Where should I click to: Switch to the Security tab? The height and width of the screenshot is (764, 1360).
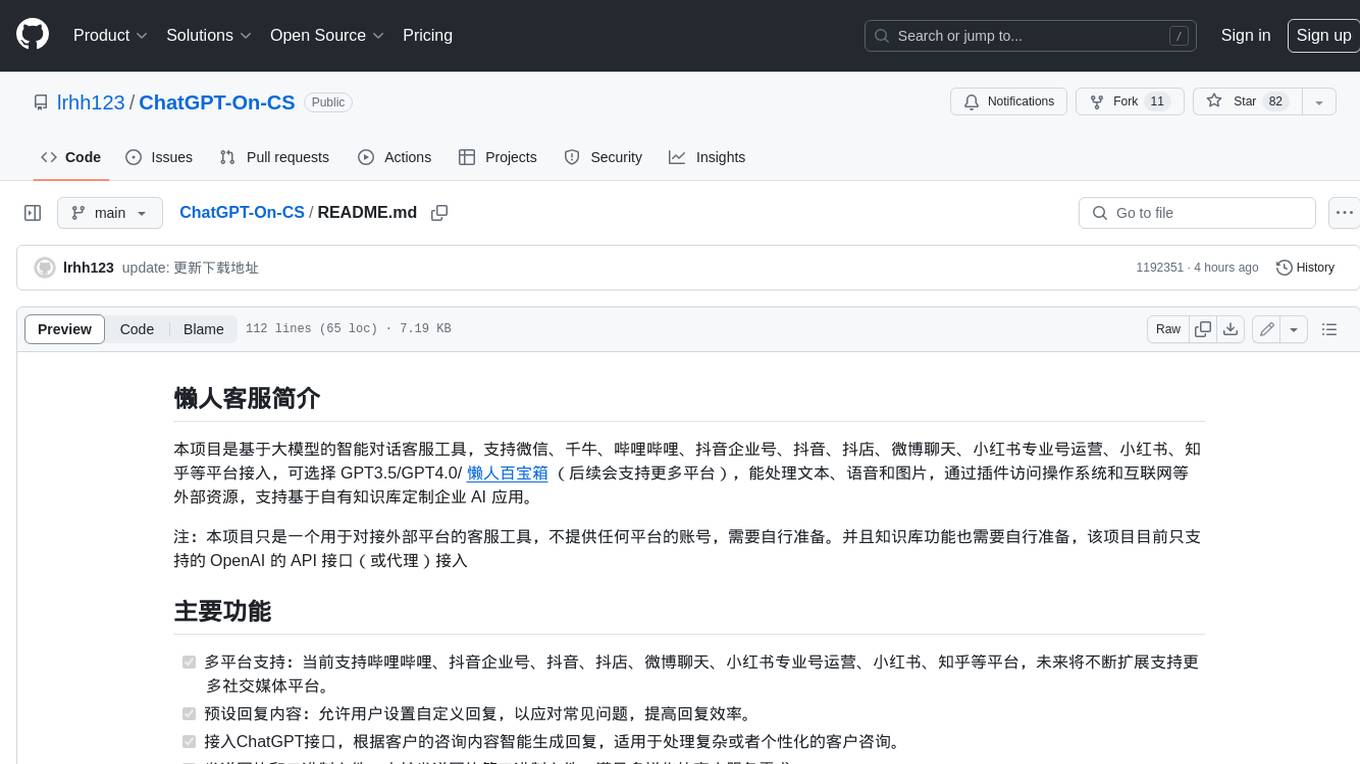click(x=603, y=157)
